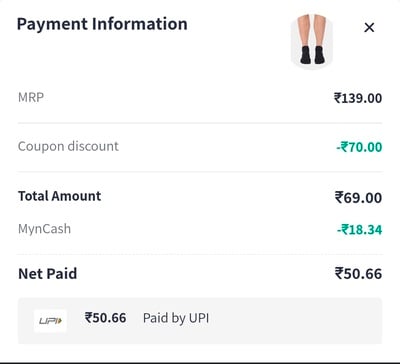Click the ₹50.66 net paid amount
This screenshot has width=400, height=364.
point(358,274)
